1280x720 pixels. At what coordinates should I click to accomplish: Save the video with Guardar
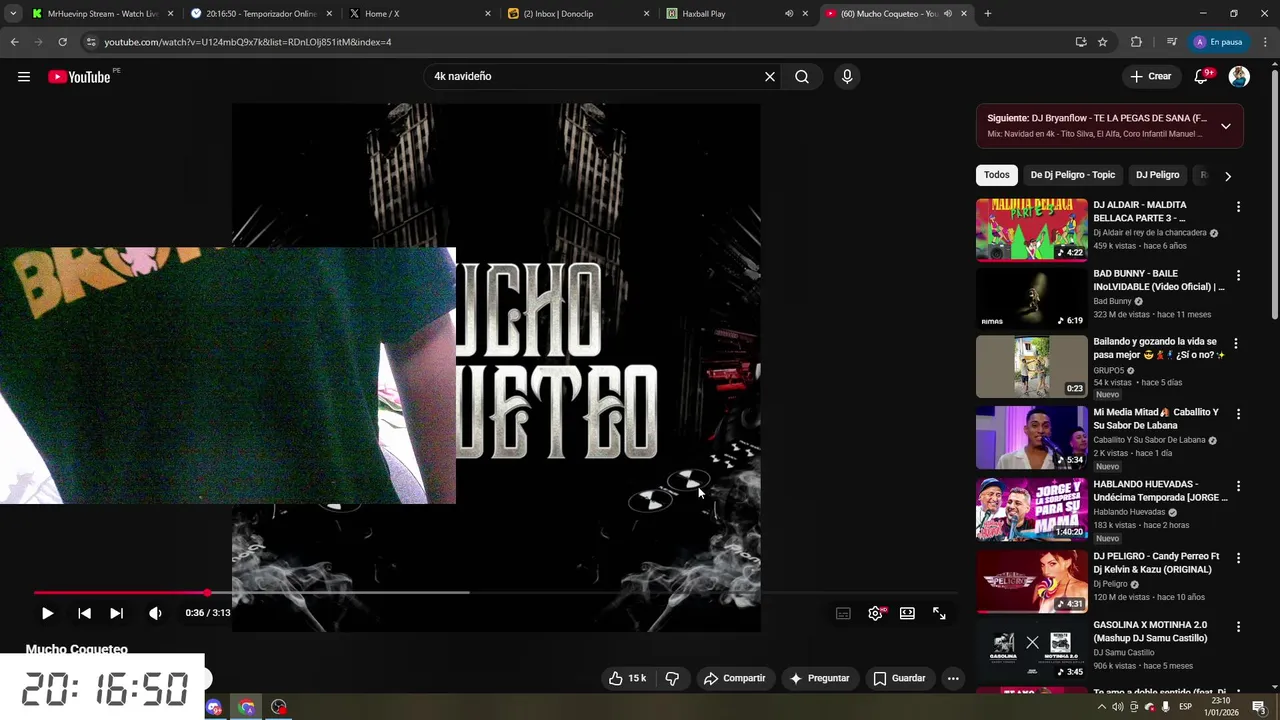[899, 678]
